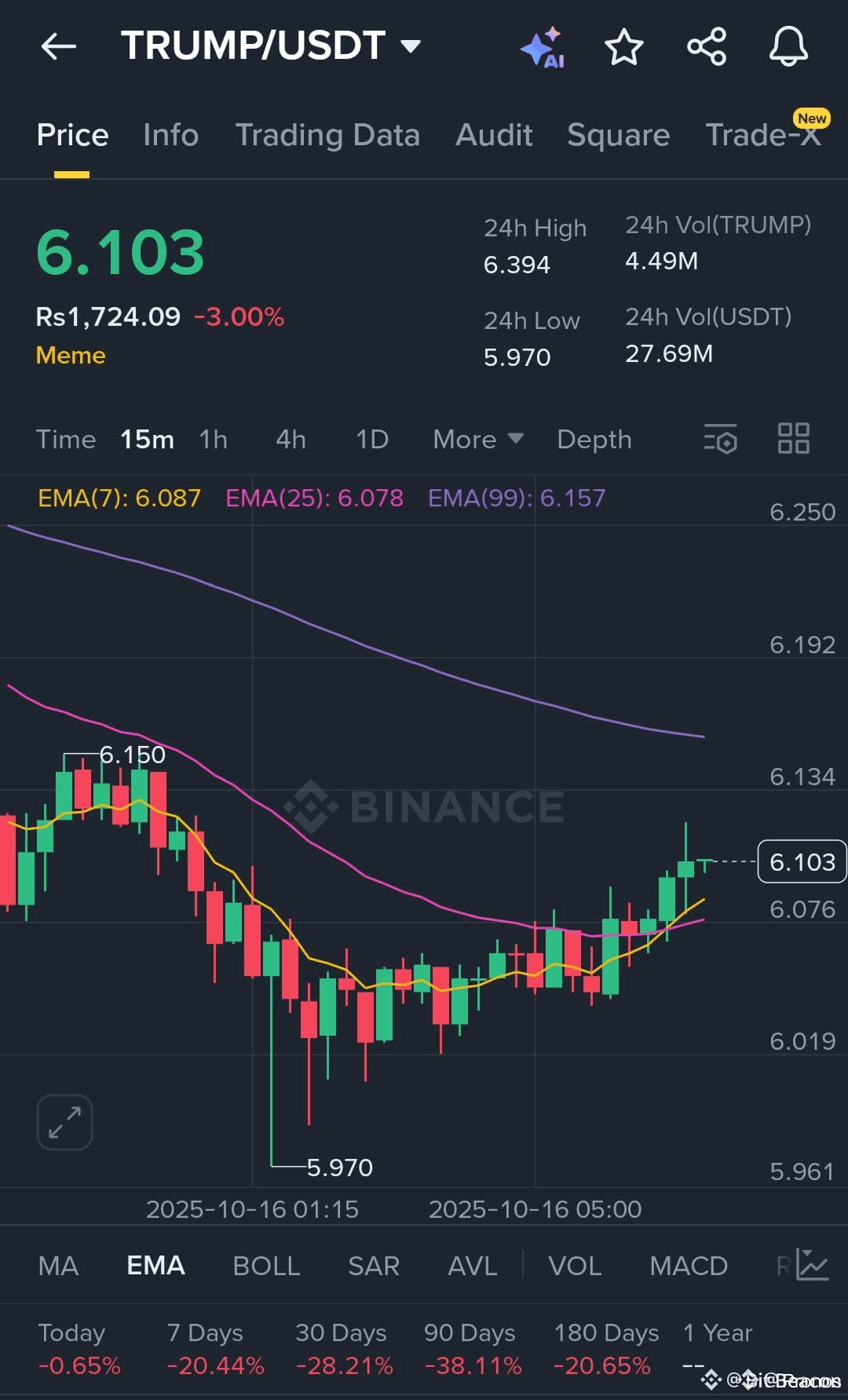This screenshot has height=1400, width=848.
Task: Open the AI sparkle assistant icon
Action: pyautogui.click(x=543, y=47)
